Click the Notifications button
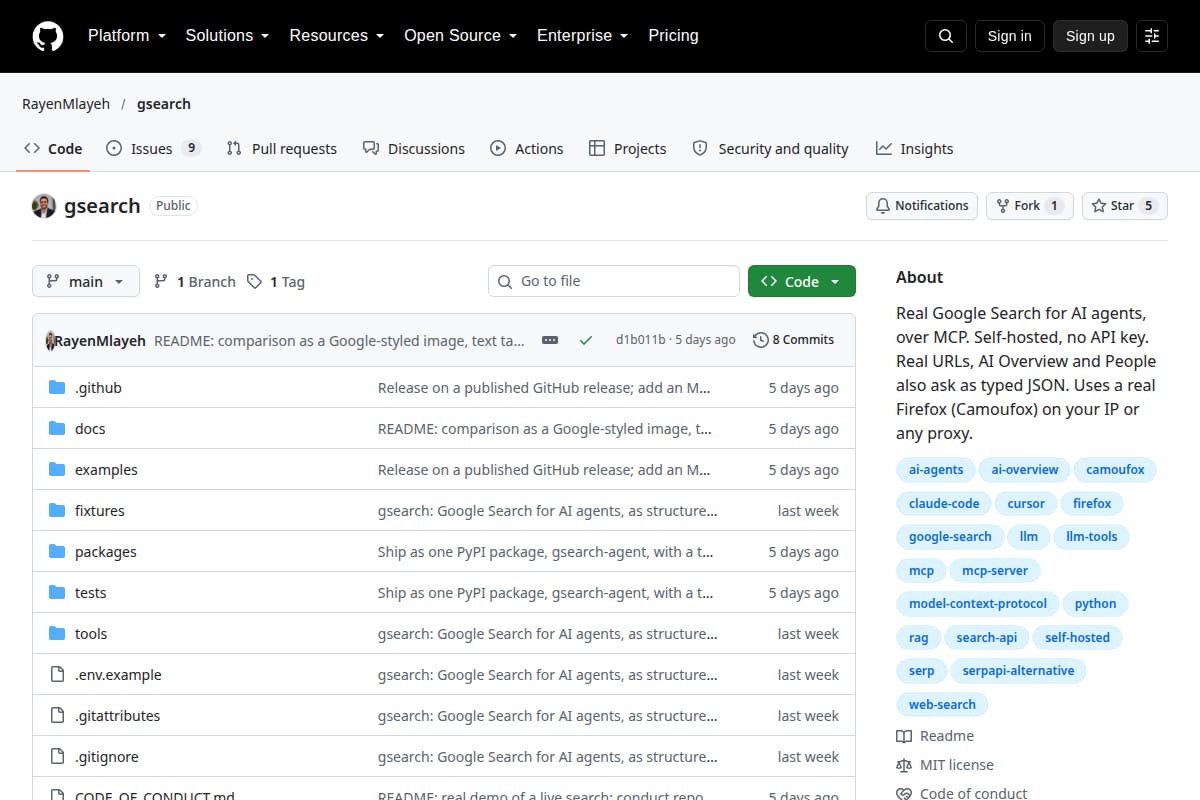Image resolution: width=1200 pixels, height=800 pixels. (x=922, y=206)
